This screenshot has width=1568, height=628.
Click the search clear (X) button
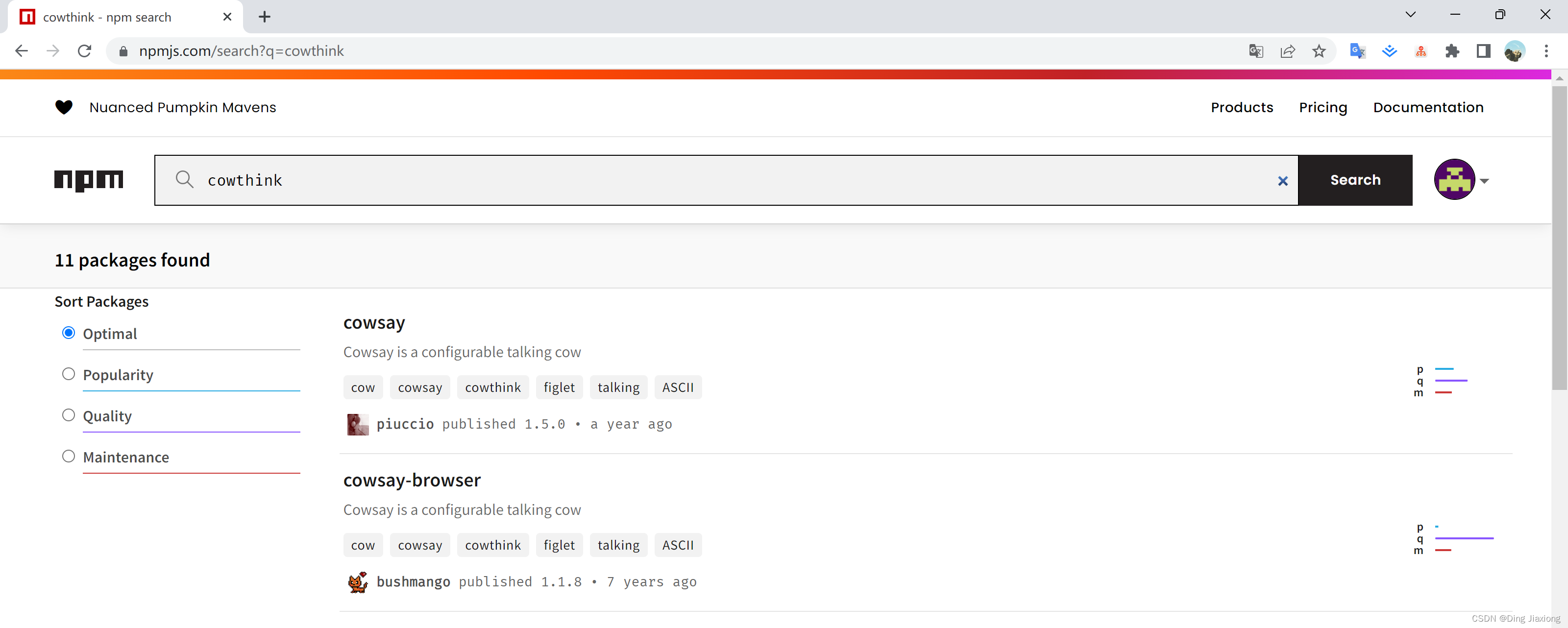(1283, 180)
